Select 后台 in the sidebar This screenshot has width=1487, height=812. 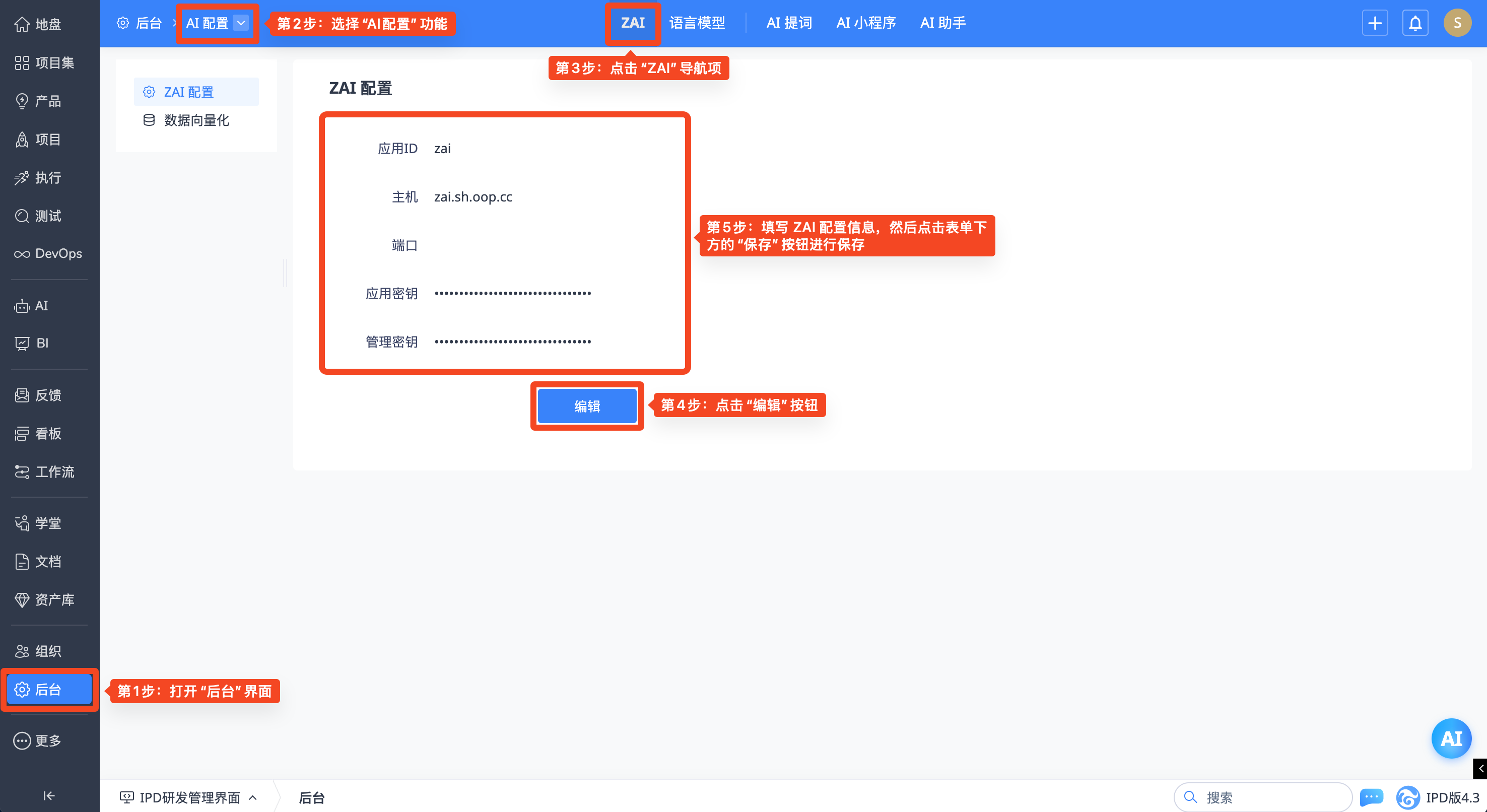[49, 690]
